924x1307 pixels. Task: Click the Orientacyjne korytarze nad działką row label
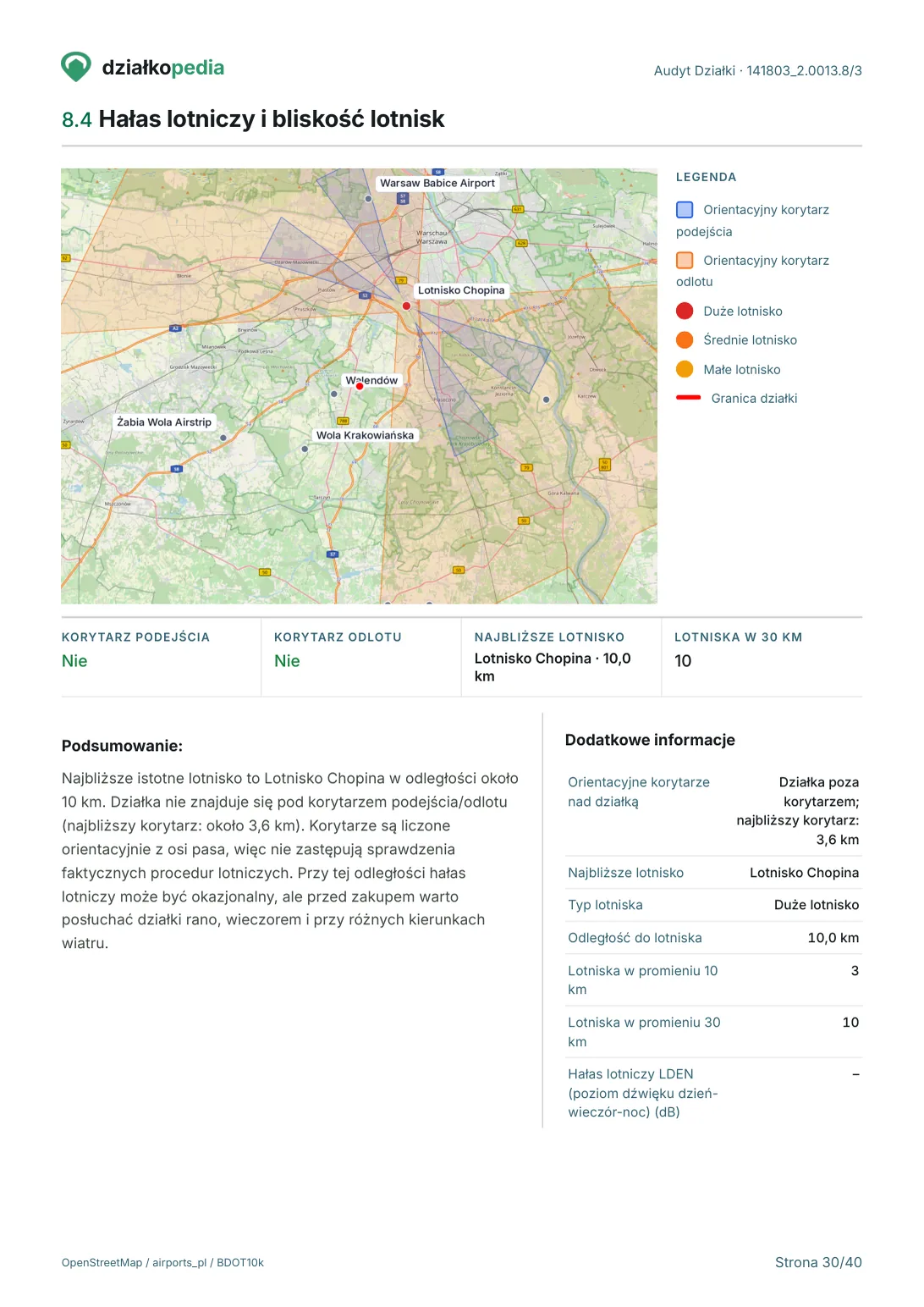(x=639, y=791)
